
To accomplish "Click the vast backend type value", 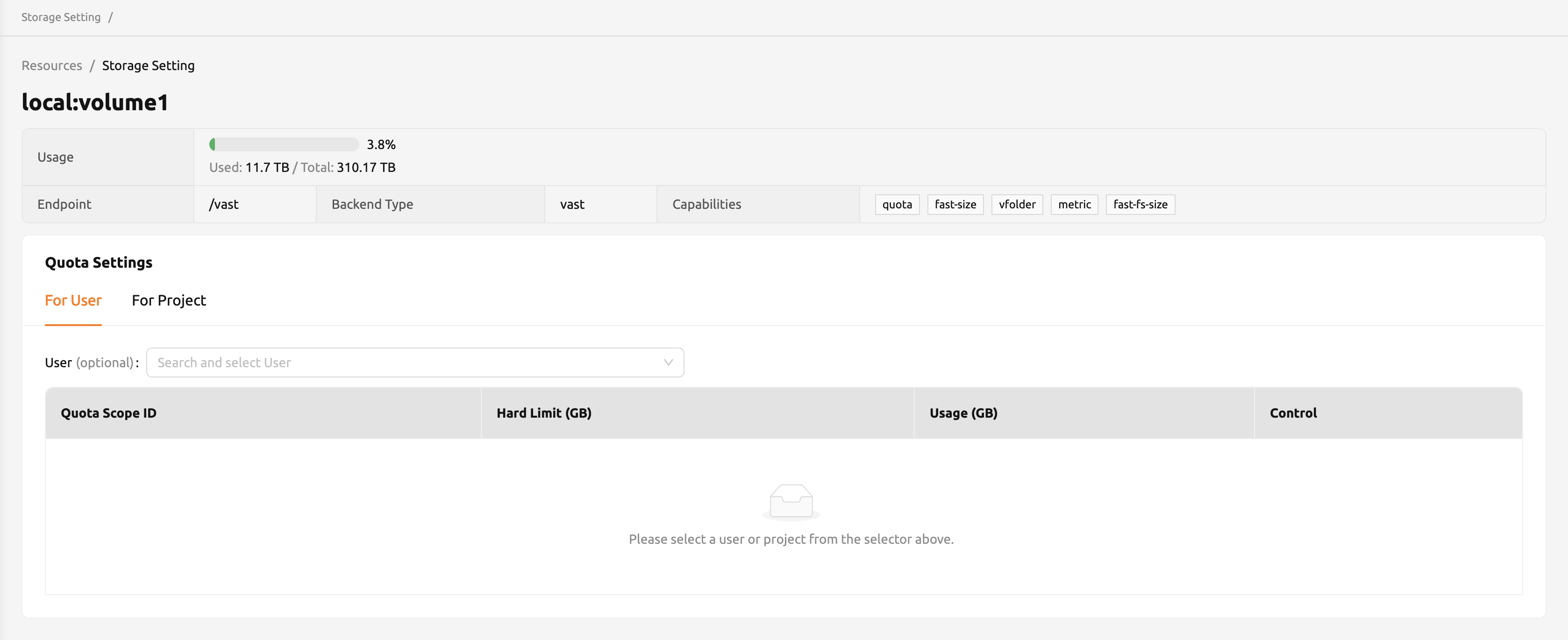I will coord(572,205).
